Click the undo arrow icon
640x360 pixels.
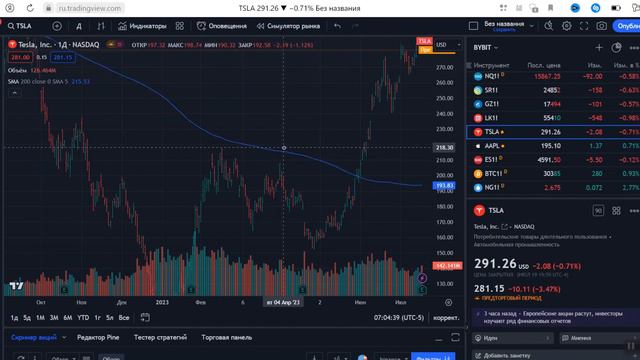coord(337,26)
